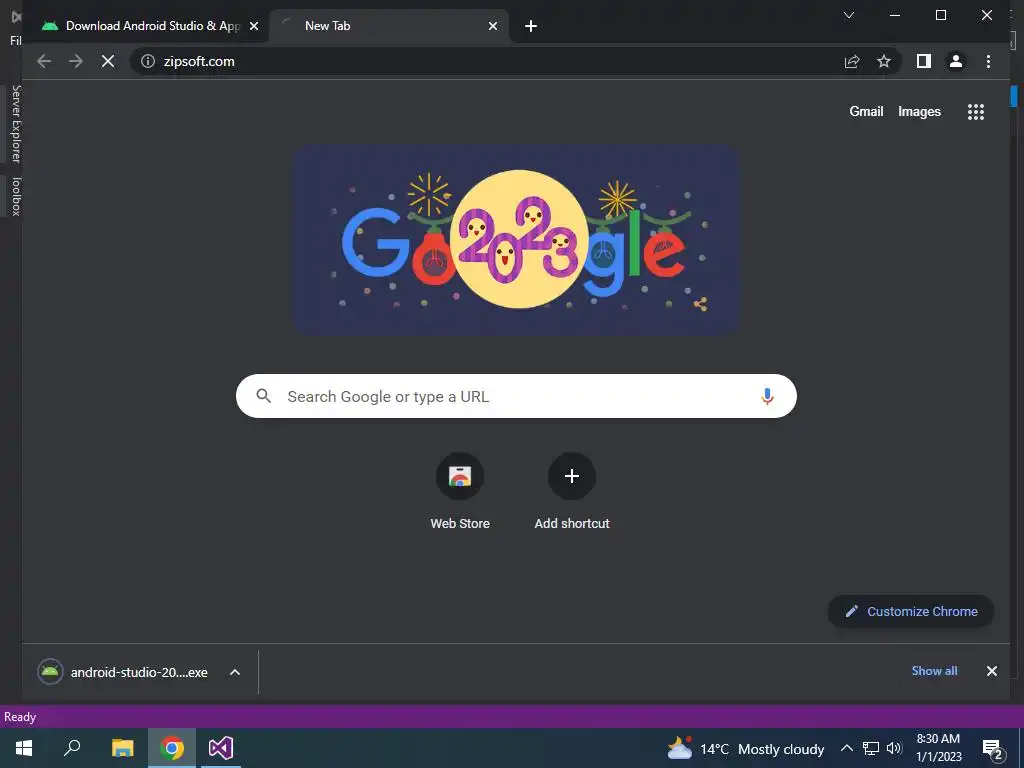1024x768 pixels.
Task: Show hidden system tray icons
Action: point(846,748)
